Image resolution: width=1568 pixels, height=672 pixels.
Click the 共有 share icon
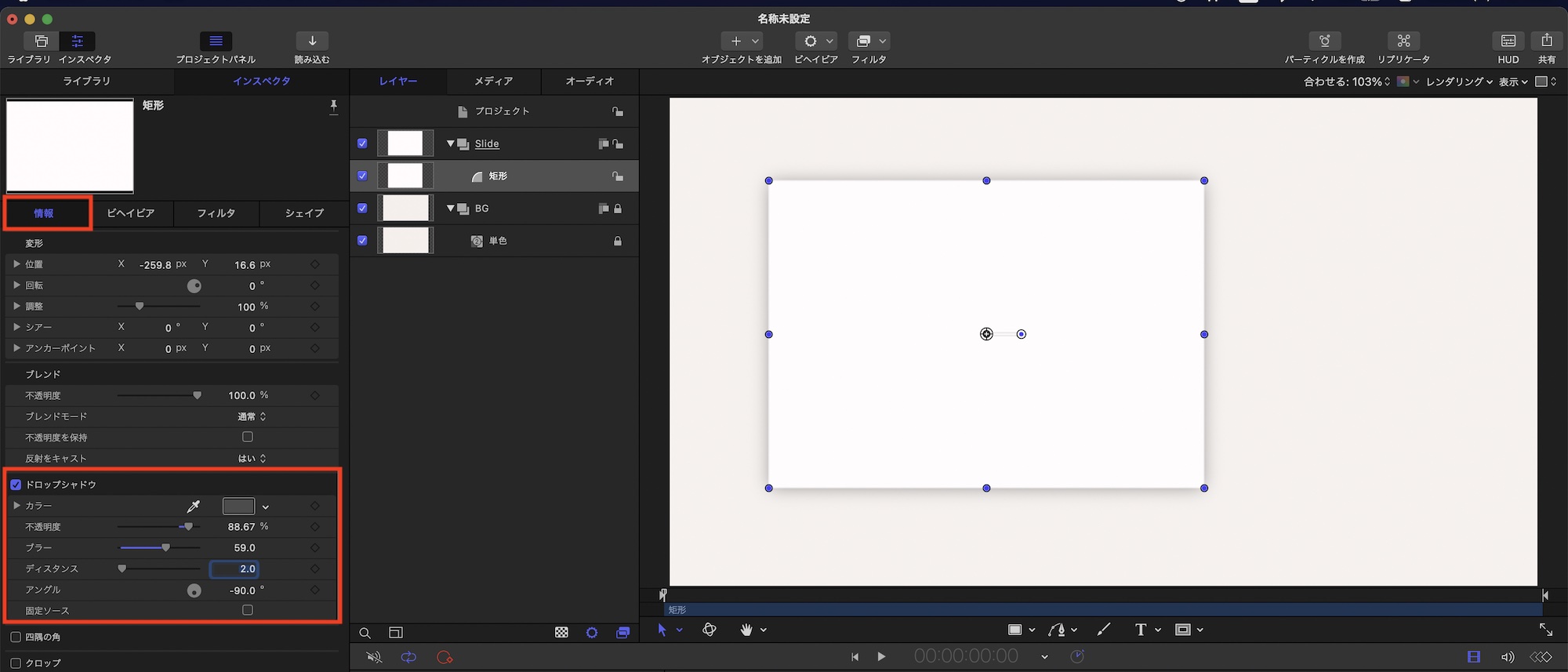1546,41
